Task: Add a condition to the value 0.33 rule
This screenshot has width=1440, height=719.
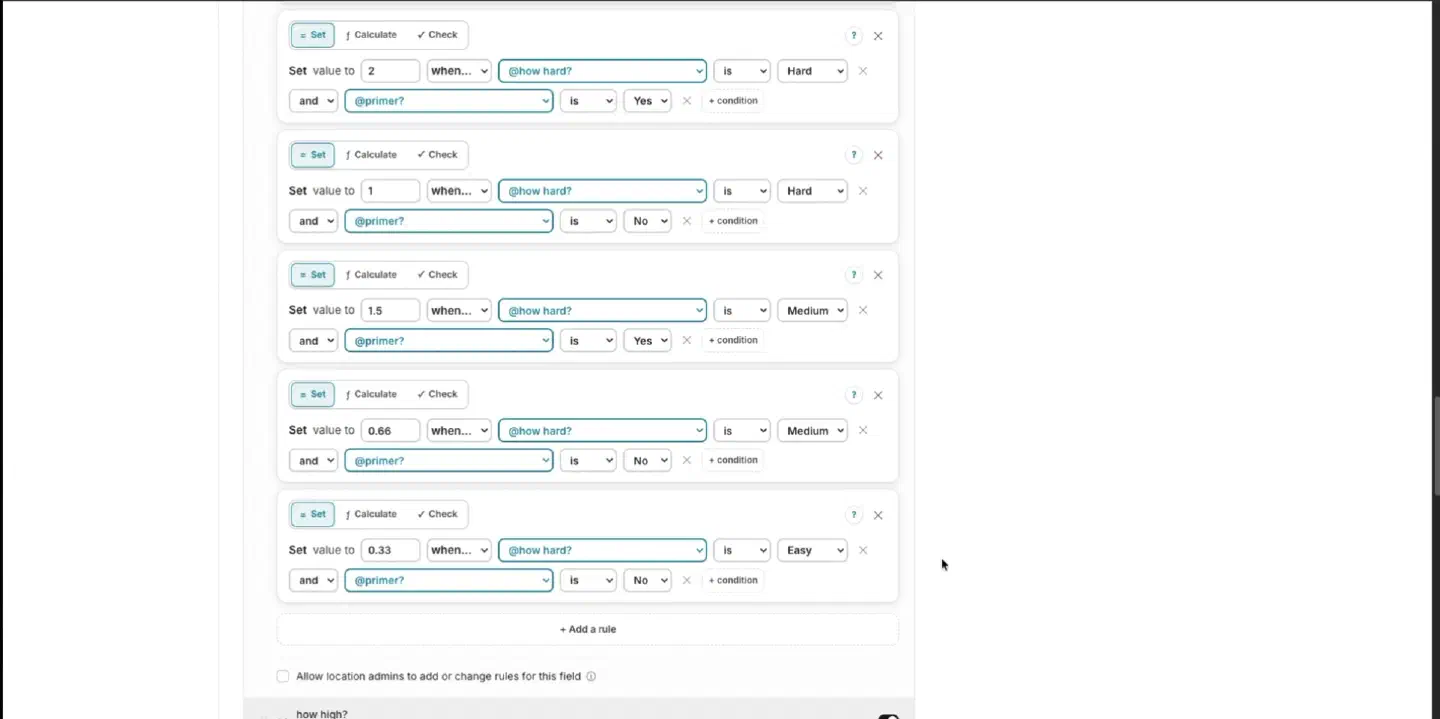Action: click(x=733, y=580)
